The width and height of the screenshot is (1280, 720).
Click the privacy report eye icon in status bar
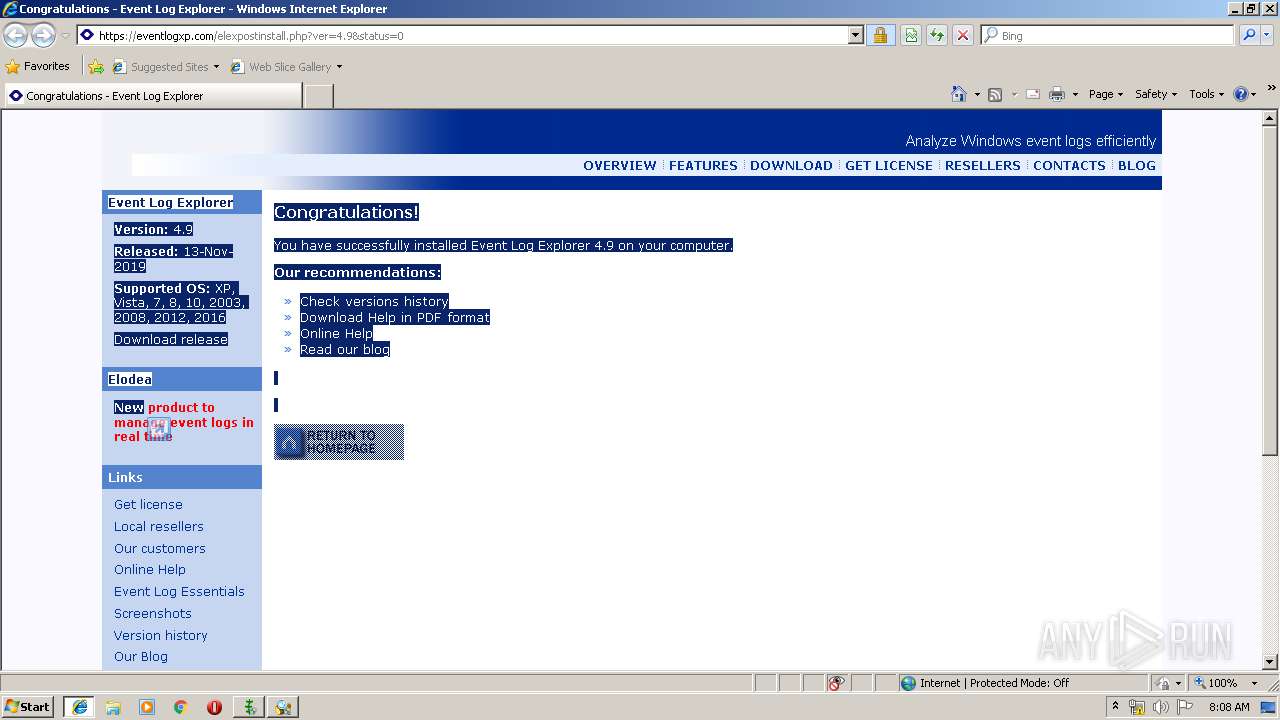(x=836, y=683)
